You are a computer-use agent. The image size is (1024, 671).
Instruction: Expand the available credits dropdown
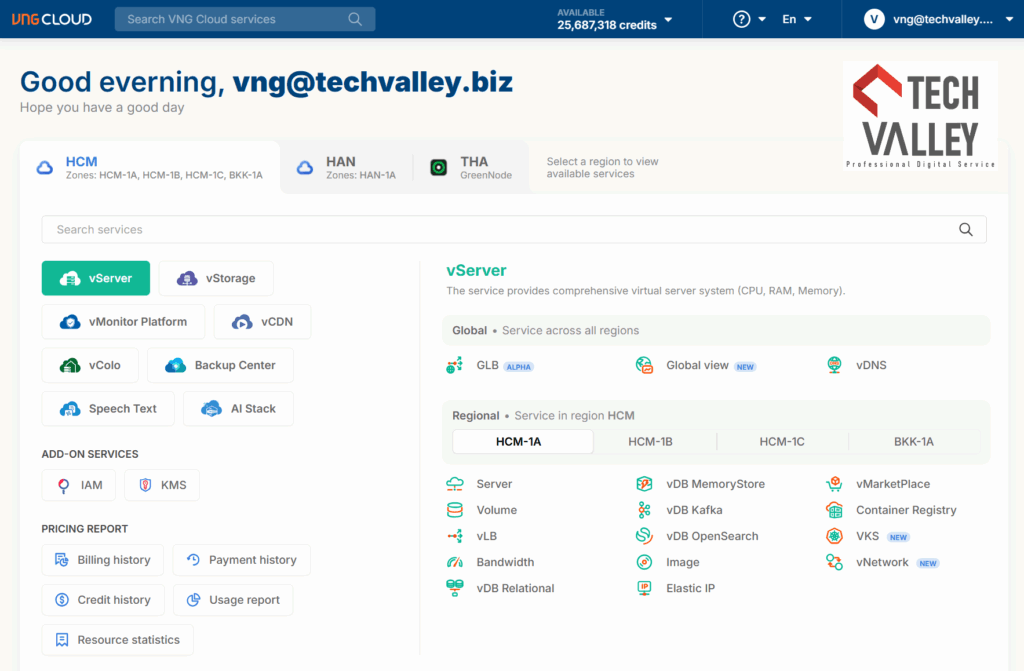coord(668,20)
